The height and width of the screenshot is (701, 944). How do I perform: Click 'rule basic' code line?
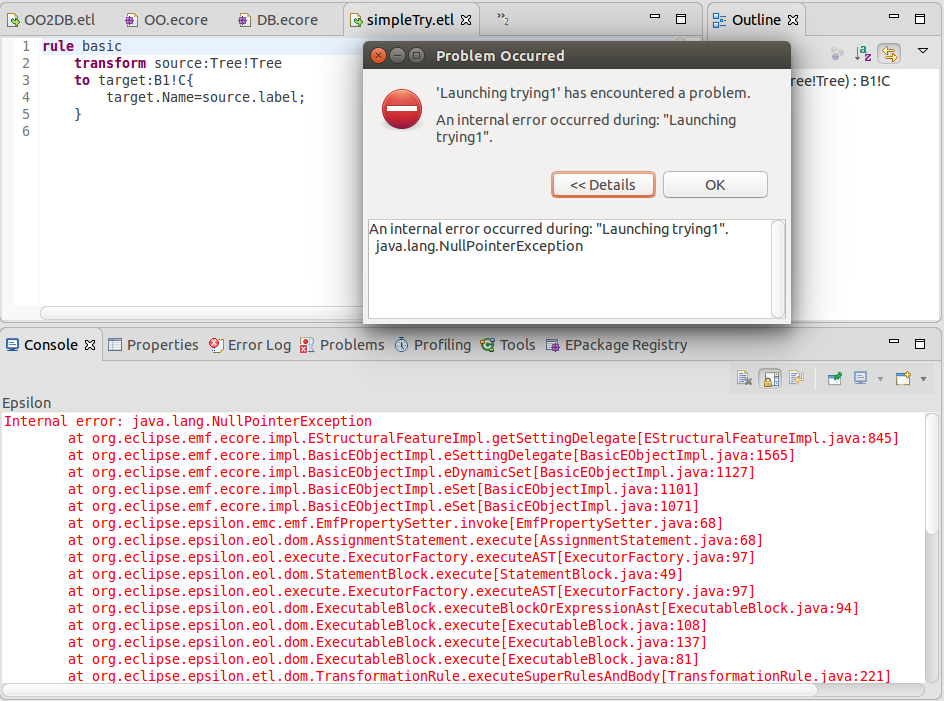82,46
